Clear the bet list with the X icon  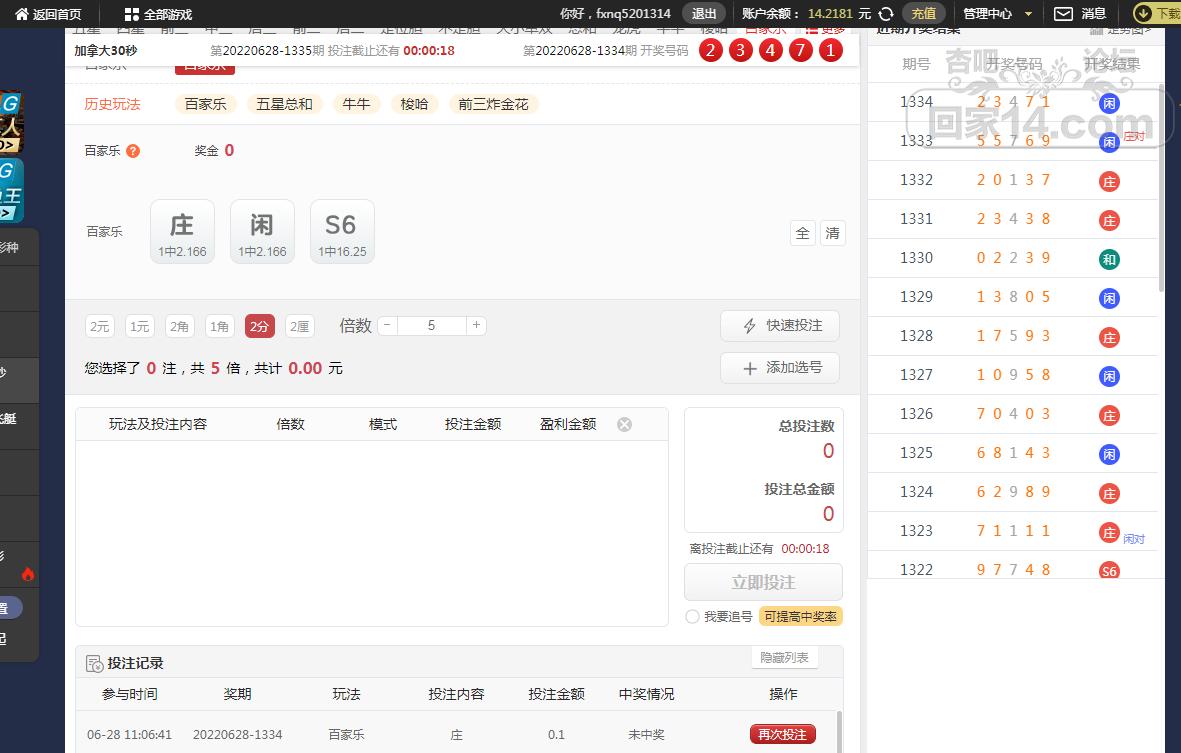pos(624,424)
